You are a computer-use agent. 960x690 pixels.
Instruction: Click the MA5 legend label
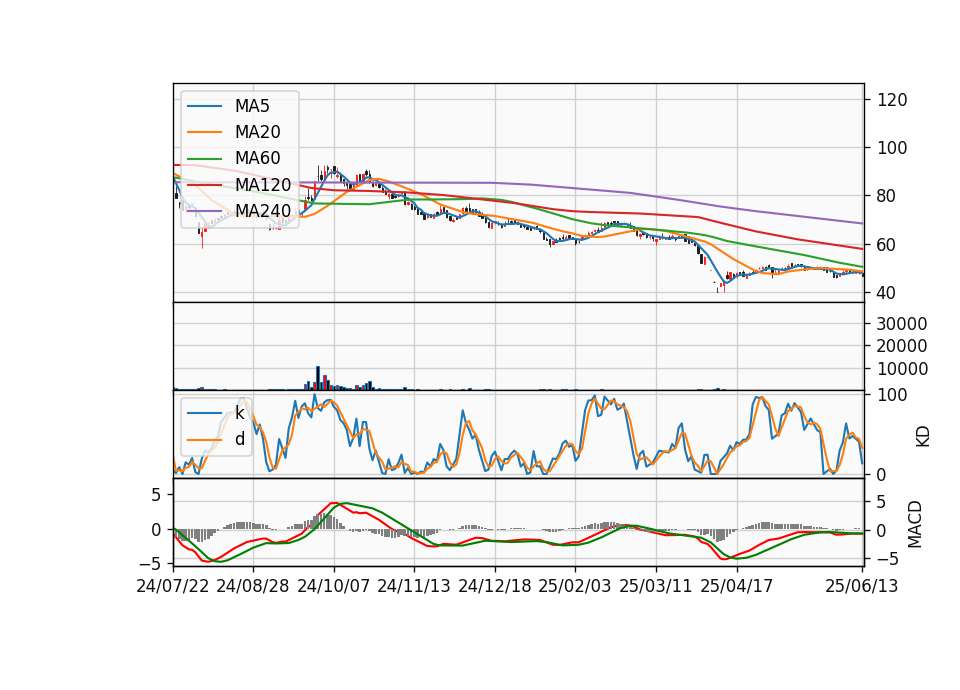(x=252, y=106)
